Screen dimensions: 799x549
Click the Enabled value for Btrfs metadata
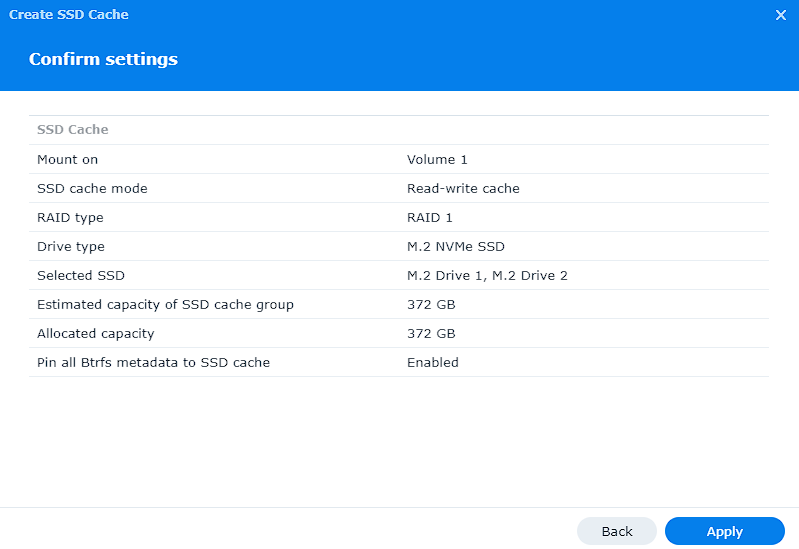pyautogui.click(x=433, y=362)
